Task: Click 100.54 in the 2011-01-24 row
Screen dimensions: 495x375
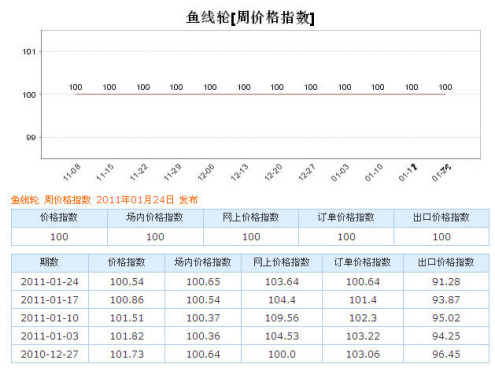Action: 127,282
